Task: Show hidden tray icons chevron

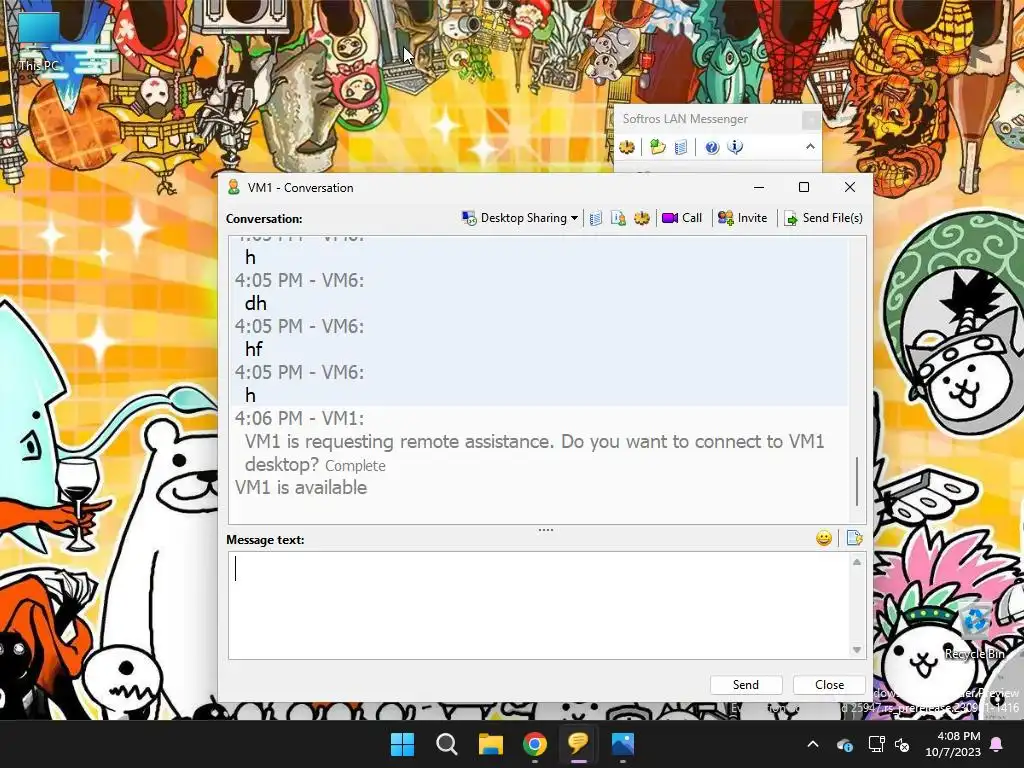Action: tap(813, 744)
